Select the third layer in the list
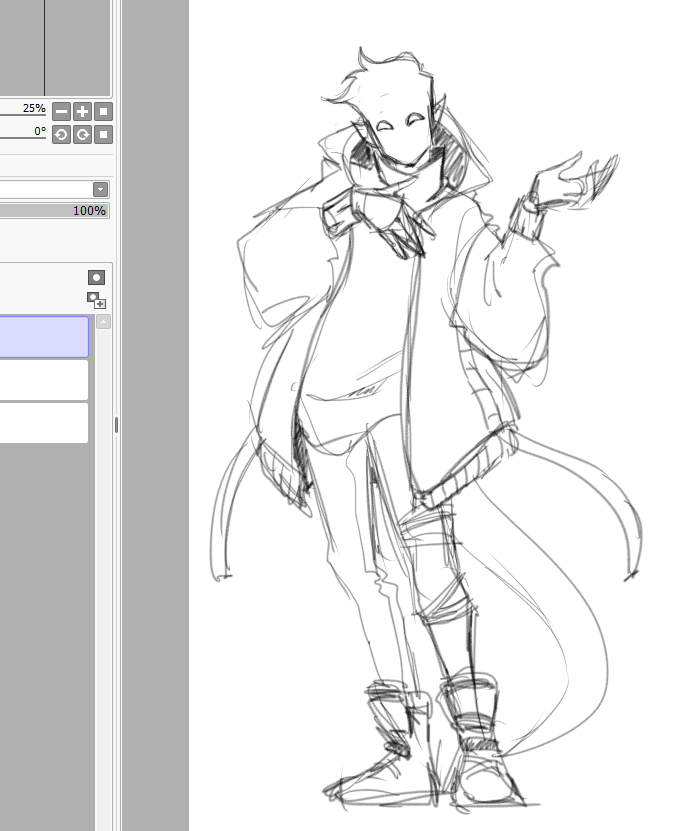This screenshot has height=831, width=698. (44, 422)
